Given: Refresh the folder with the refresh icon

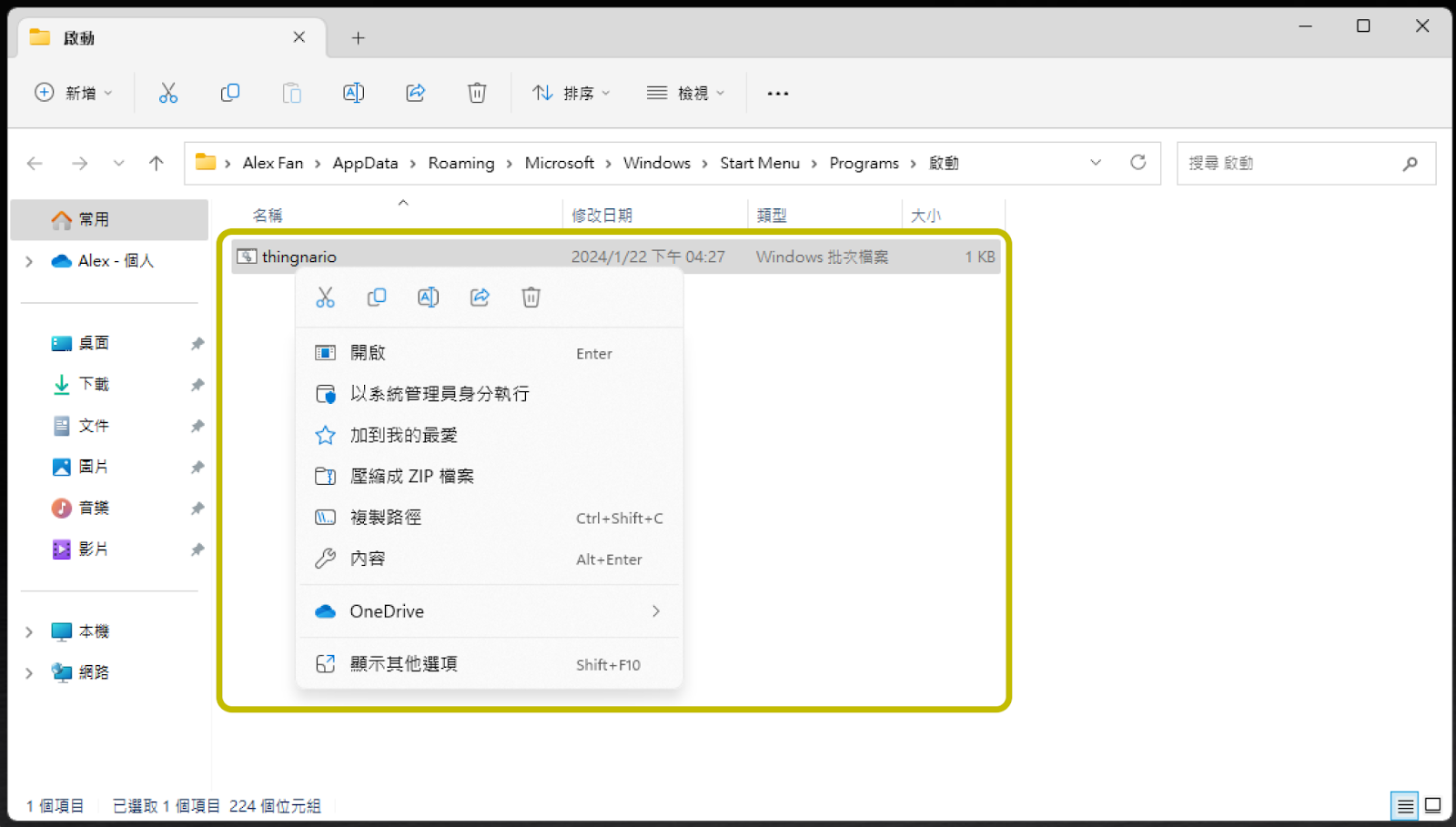Looking at the screenshot, I should pos(1138,163).
